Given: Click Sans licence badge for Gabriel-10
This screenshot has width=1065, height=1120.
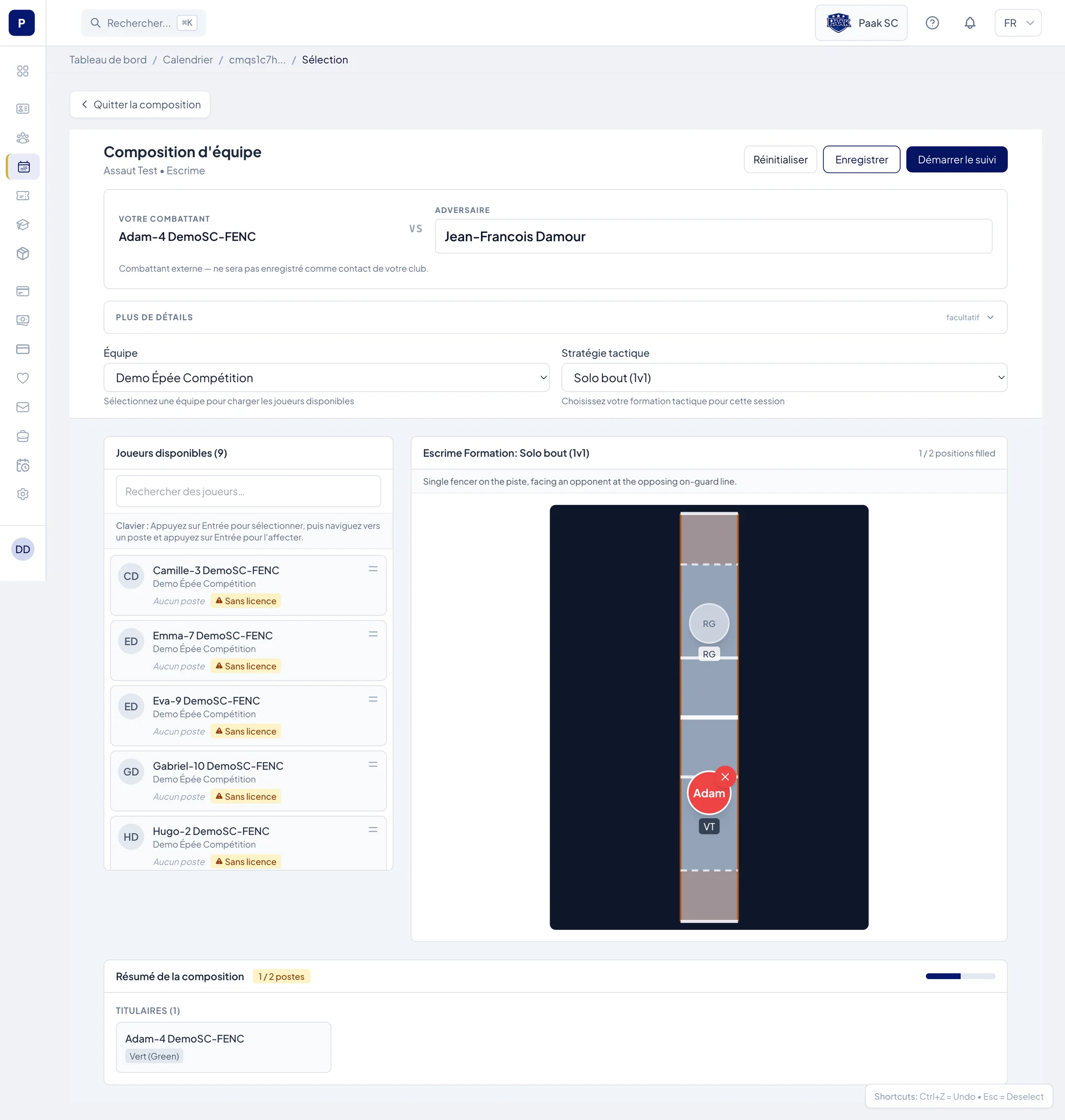Looking at the screenshot, I should tap(245, 797).
